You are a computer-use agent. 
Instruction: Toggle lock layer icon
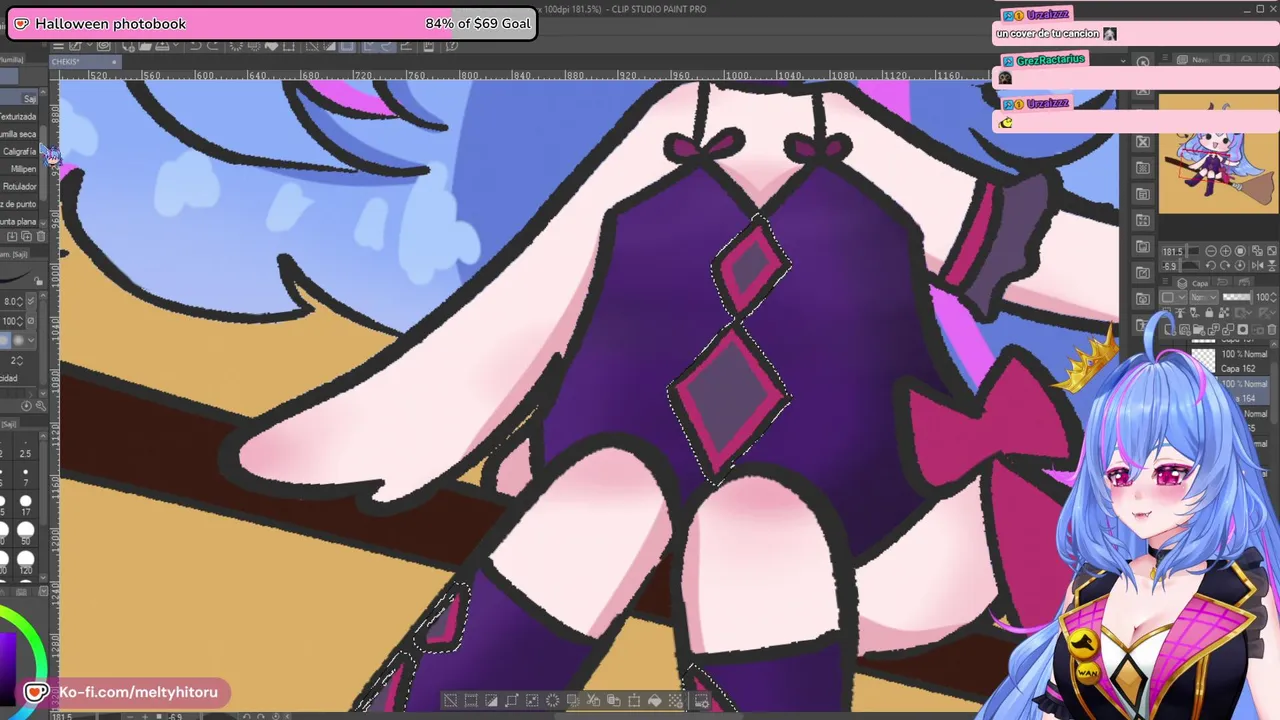(1209, 312)
